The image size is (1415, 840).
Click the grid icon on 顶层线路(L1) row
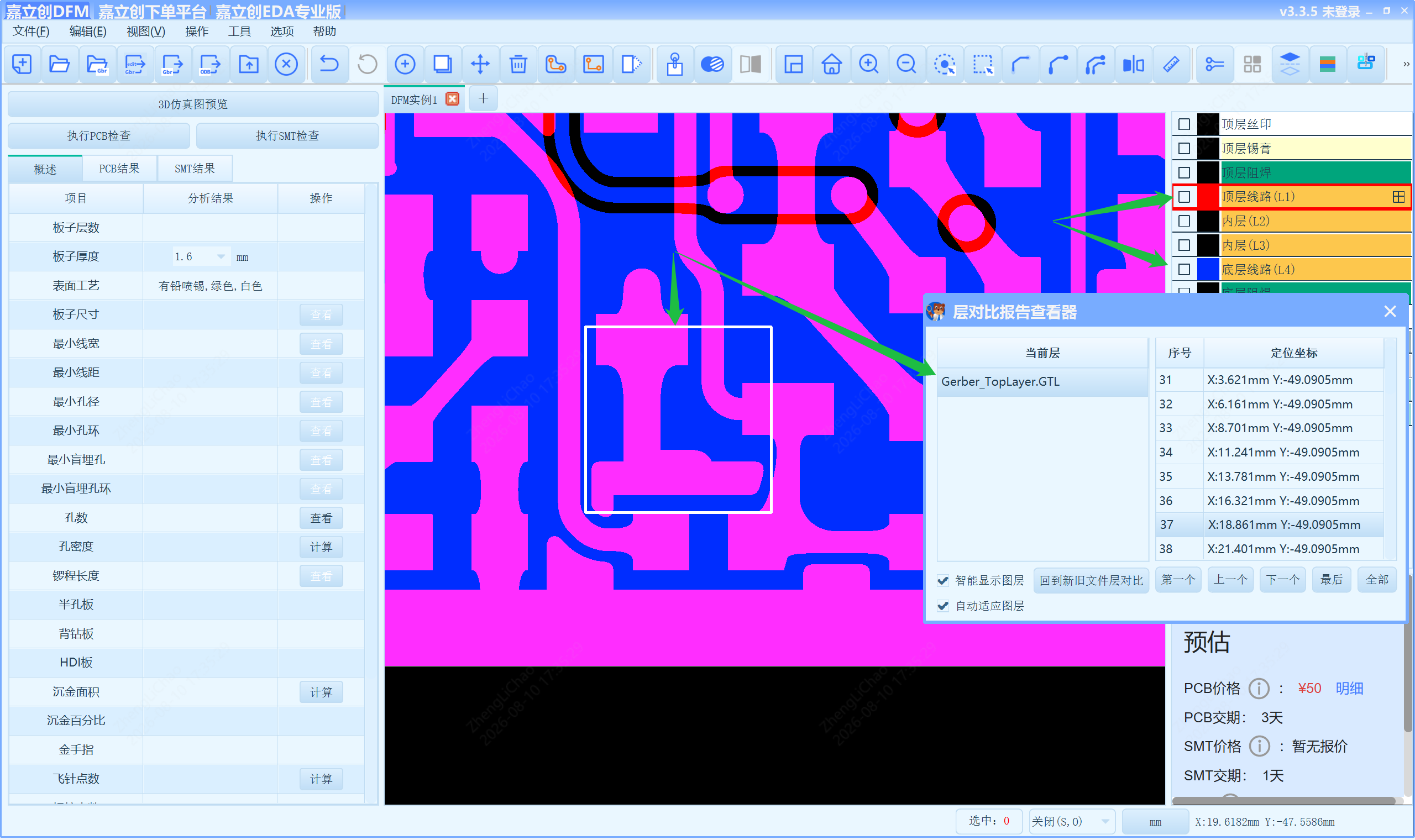pos(1398,197)
